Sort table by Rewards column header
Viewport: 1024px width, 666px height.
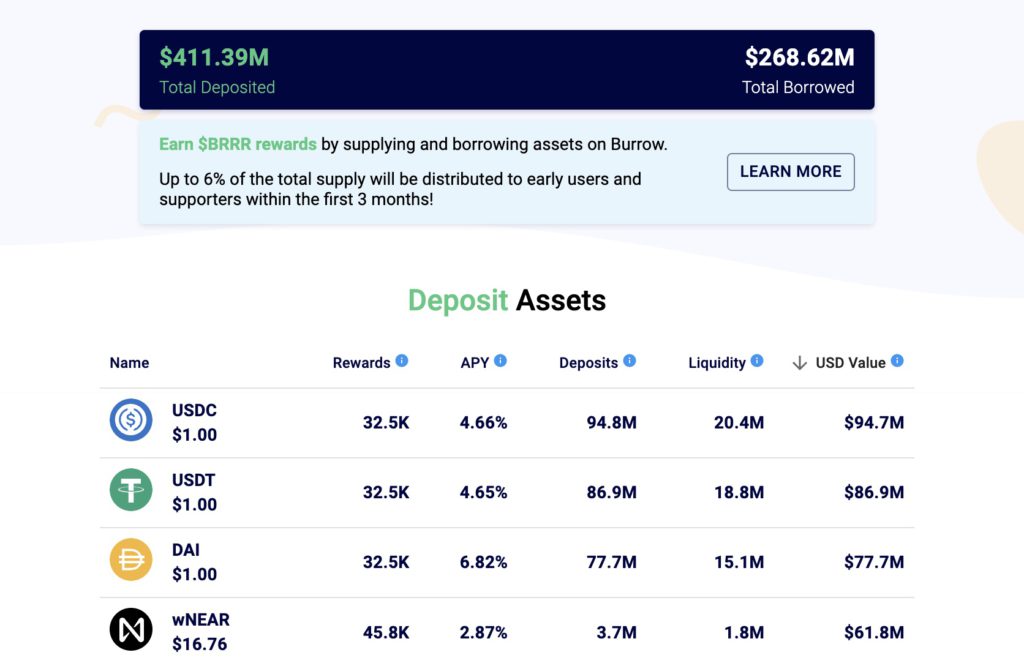click(x=361, y=363)
